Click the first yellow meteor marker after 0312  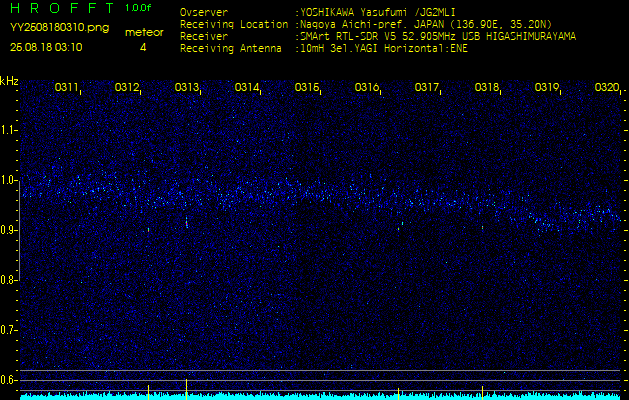click(x=148, y=392)
